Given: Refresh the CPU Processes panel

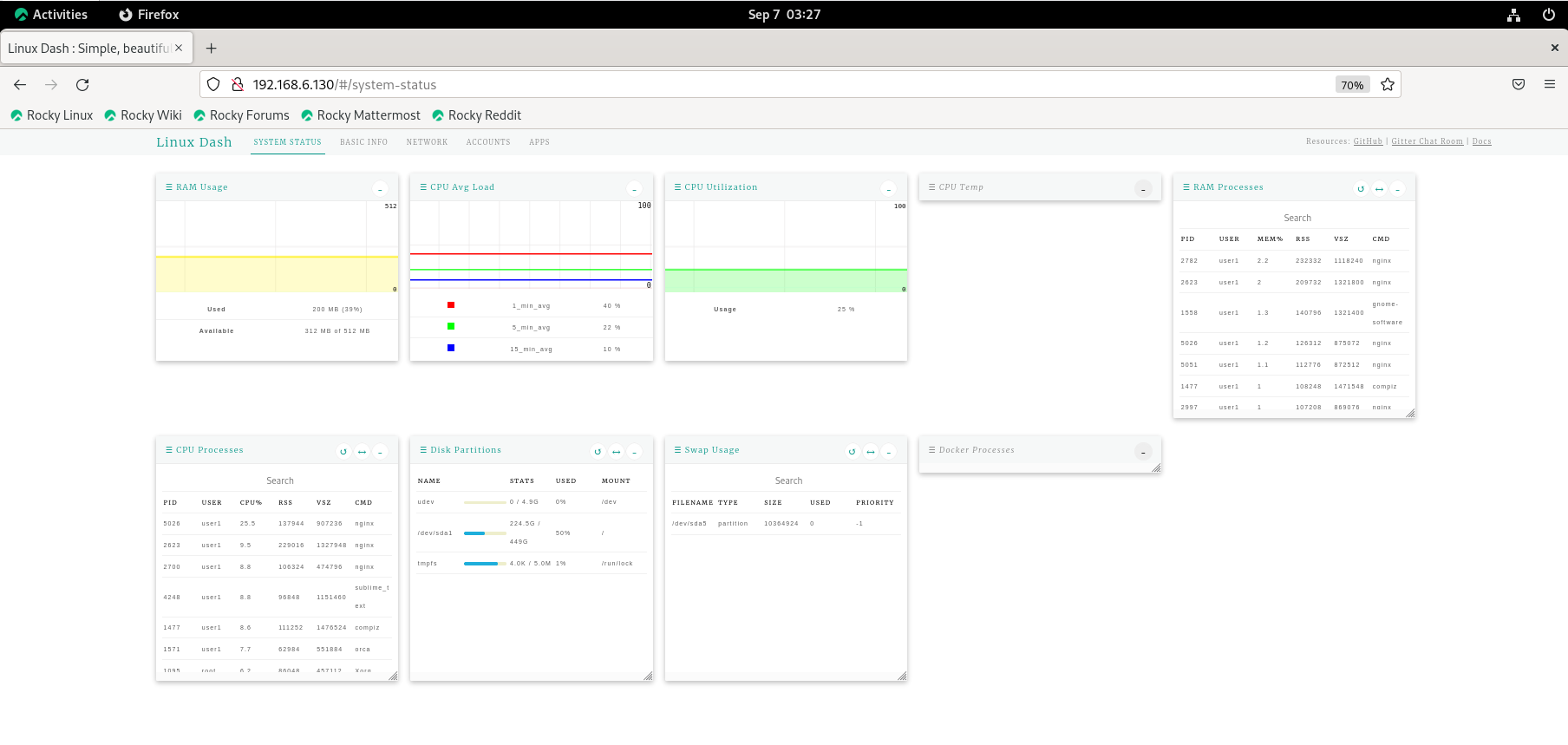Looking at the screenshot, I should [x=343, y=451].
